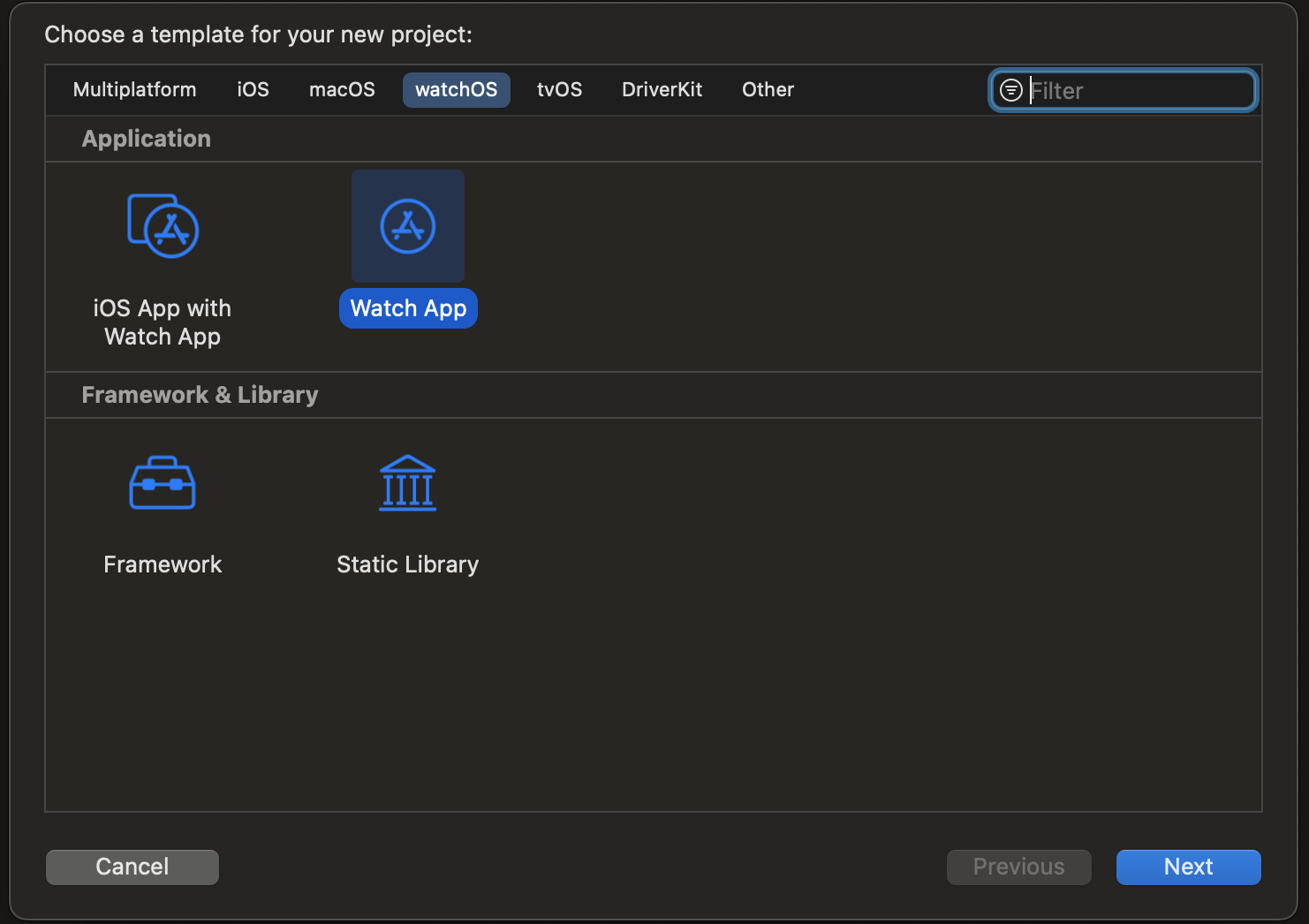Select the iOS App with Watch App icon

[x=163, y=226]
